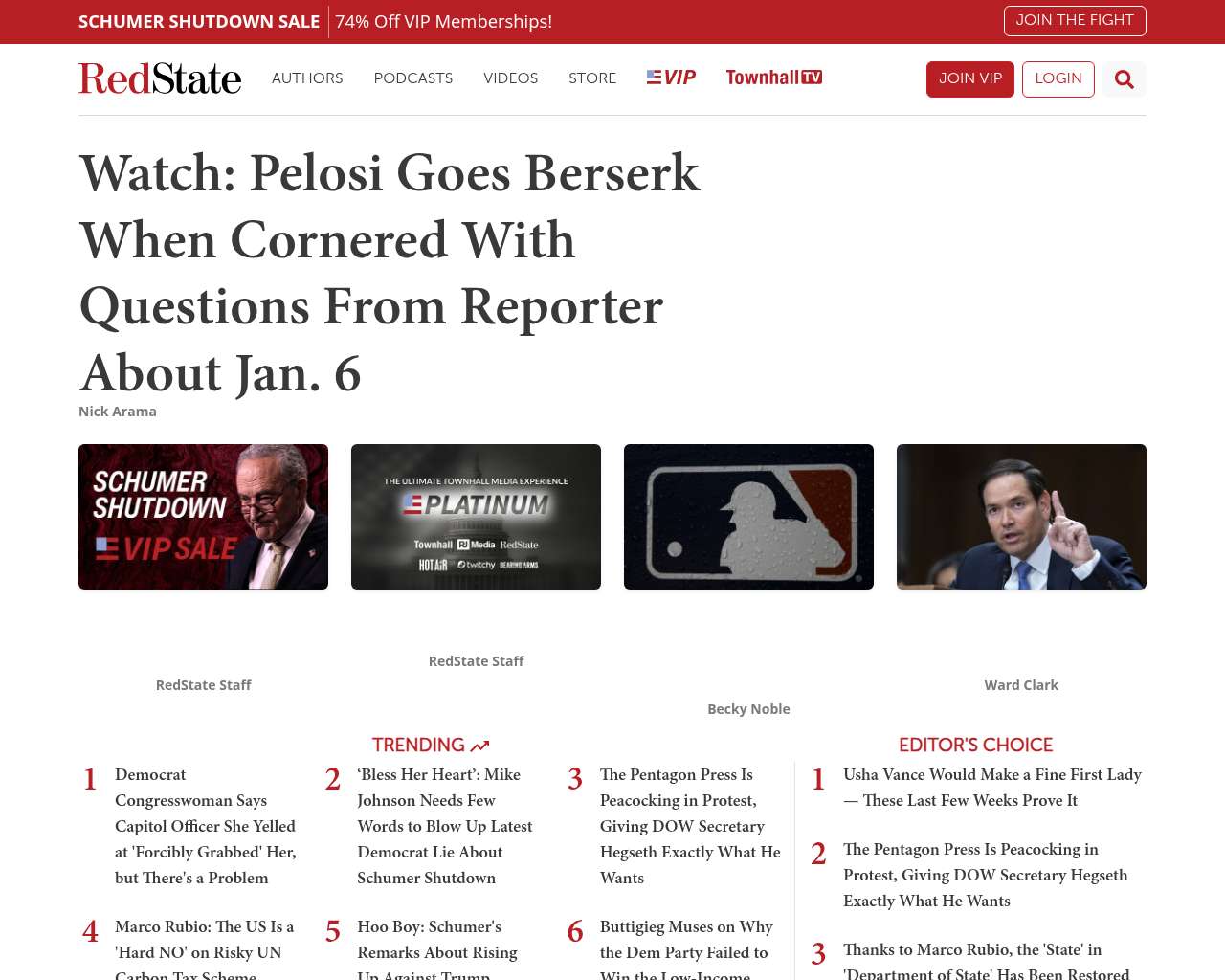Read the Usha Vance First Lady article
Viewport: 1225px width, 980px height.
(992, 788)
